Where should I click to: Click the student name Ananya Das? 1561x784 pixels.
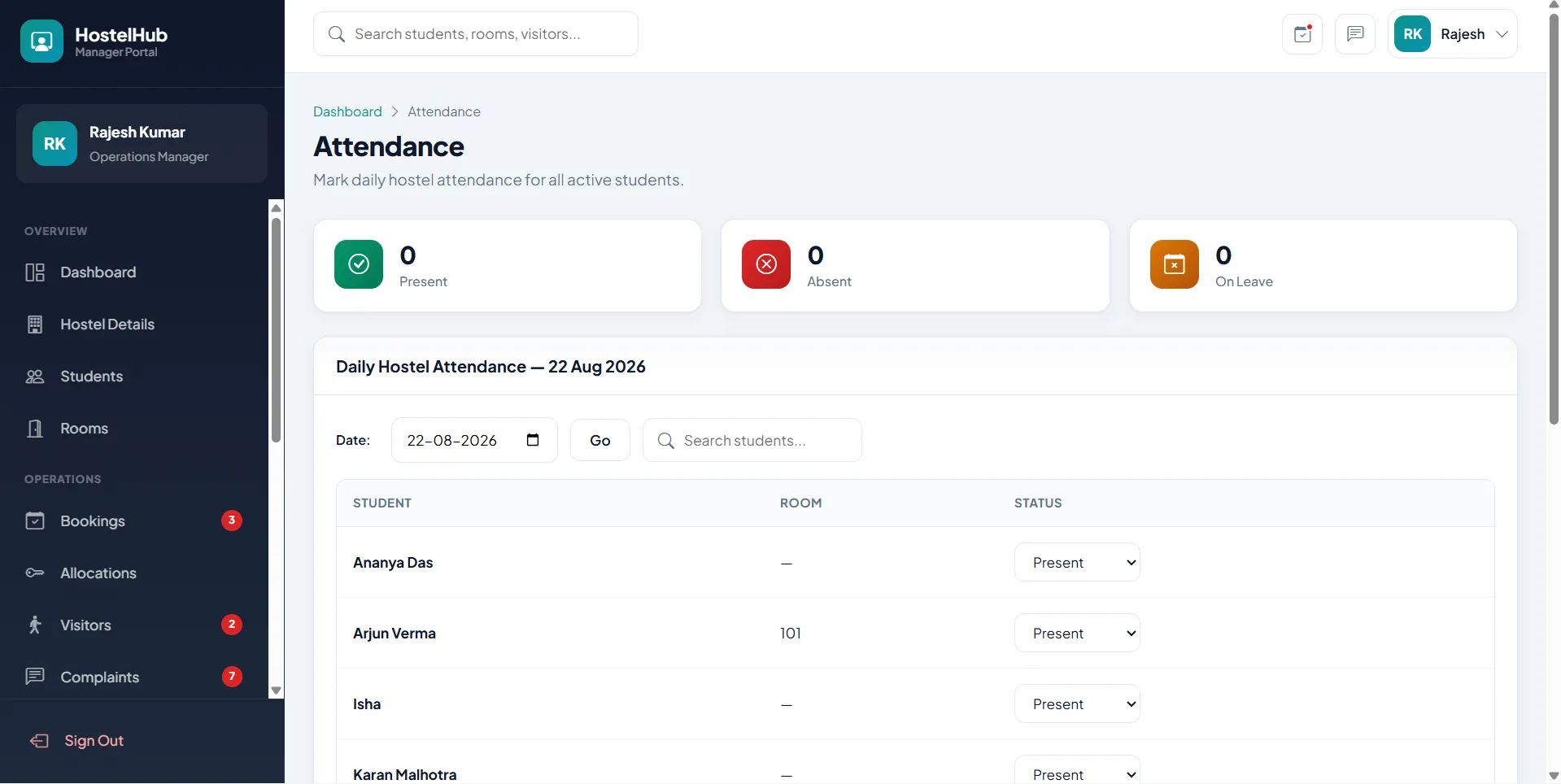click(393, 563)
